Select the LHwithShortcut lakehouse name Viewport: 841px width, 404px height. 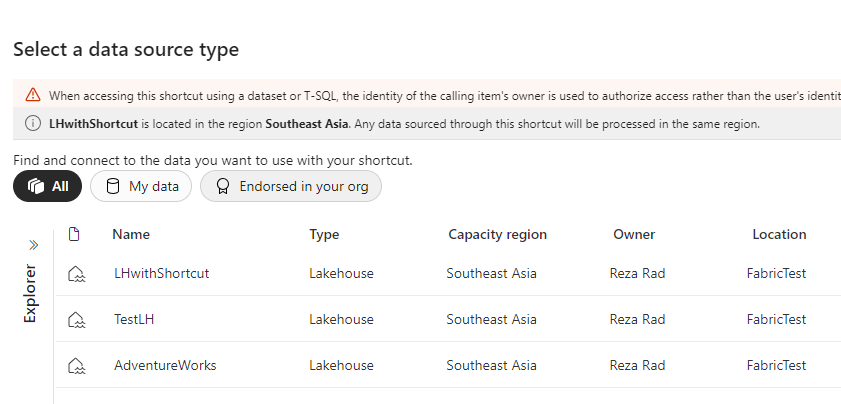(161, 273)
